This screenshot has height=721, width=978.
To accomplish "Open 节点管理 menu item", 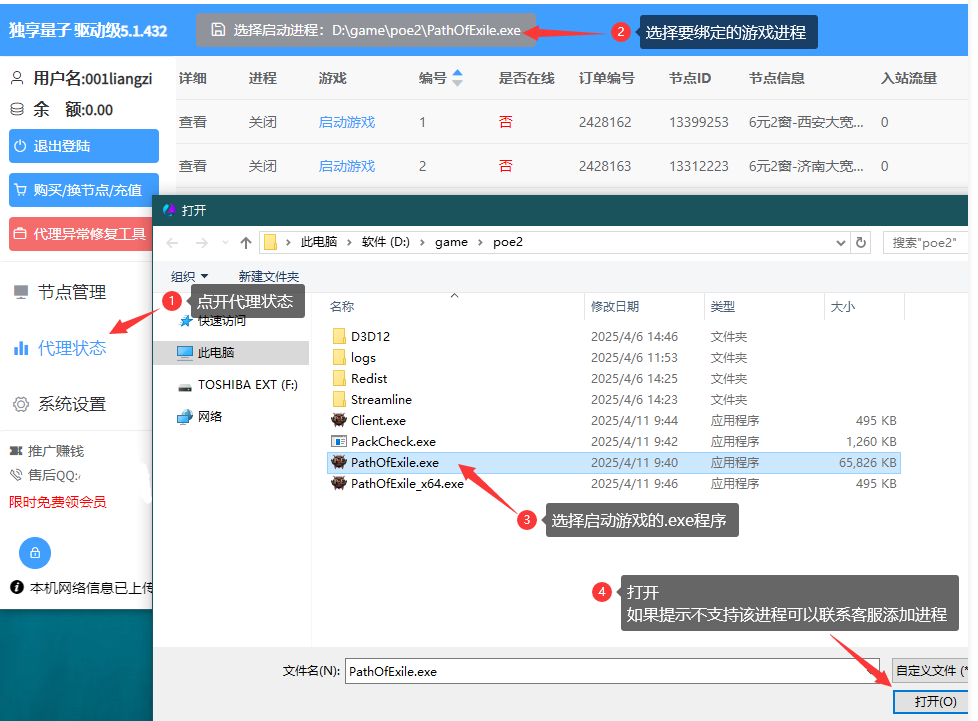I will (72, 292).
